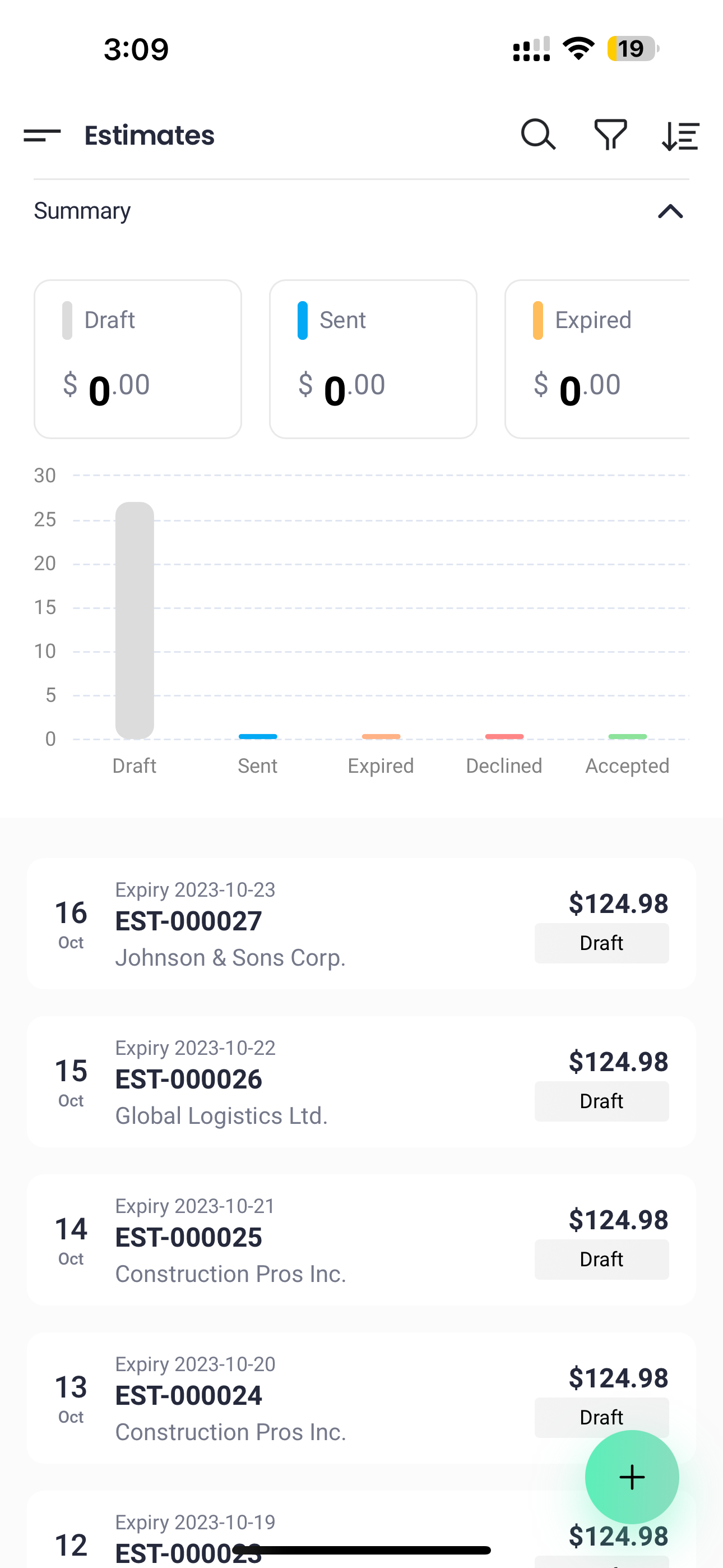Click the blue Sent chart bar
This screenshot has width=723, height=1568.
tap(257, 736)
